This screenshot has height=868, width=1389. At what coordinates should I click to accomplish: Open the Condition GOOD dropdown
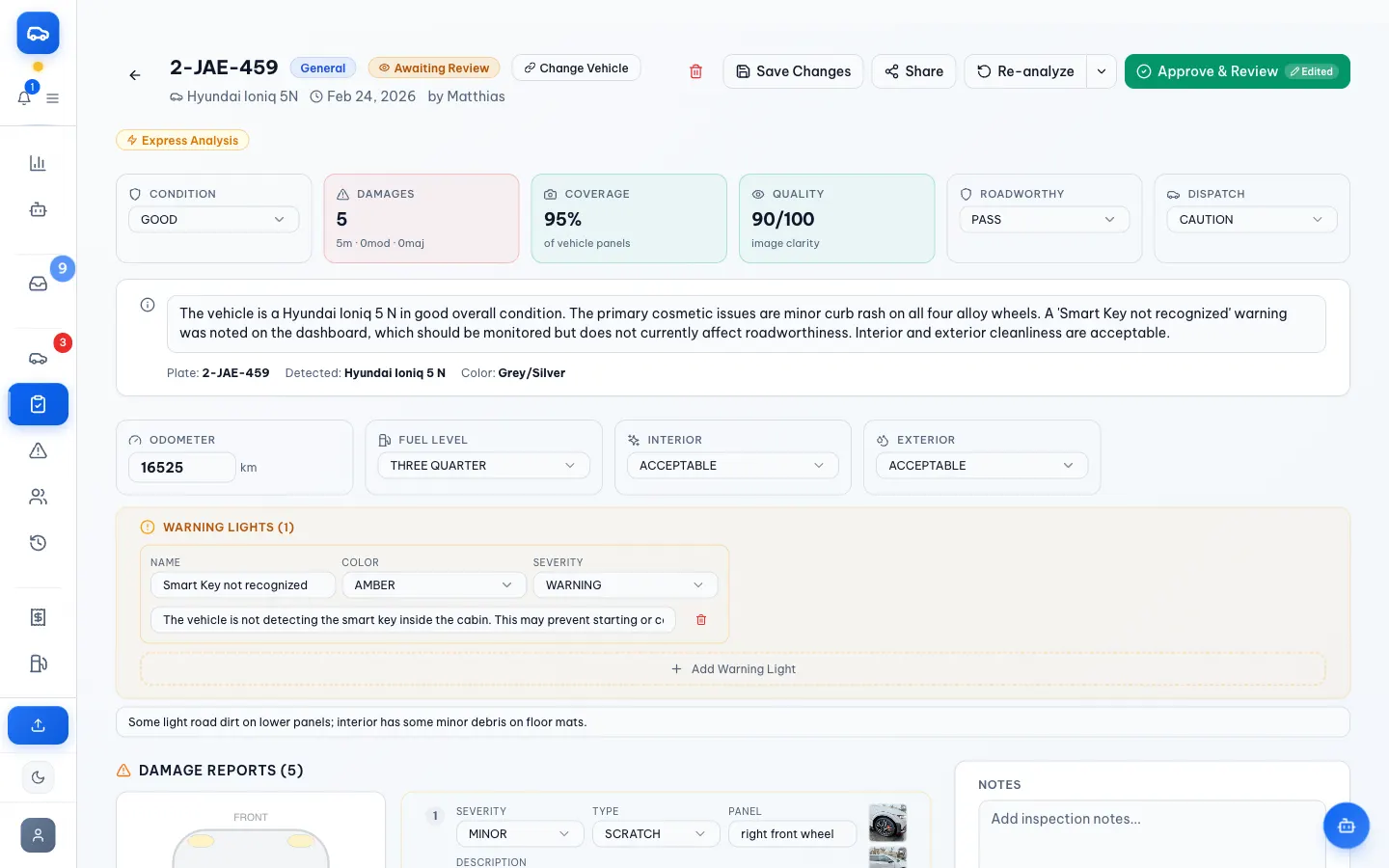point(213,220)
